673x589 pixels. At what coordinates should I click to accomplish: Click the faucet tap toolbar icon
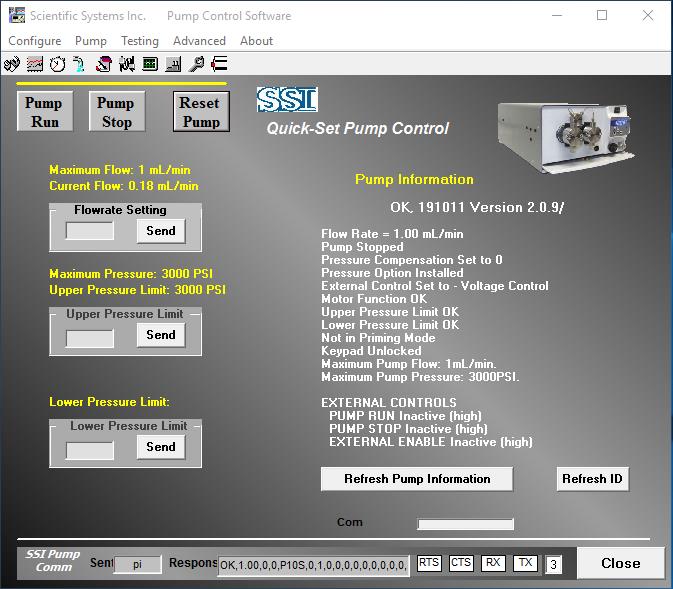(x=79, y=64)
